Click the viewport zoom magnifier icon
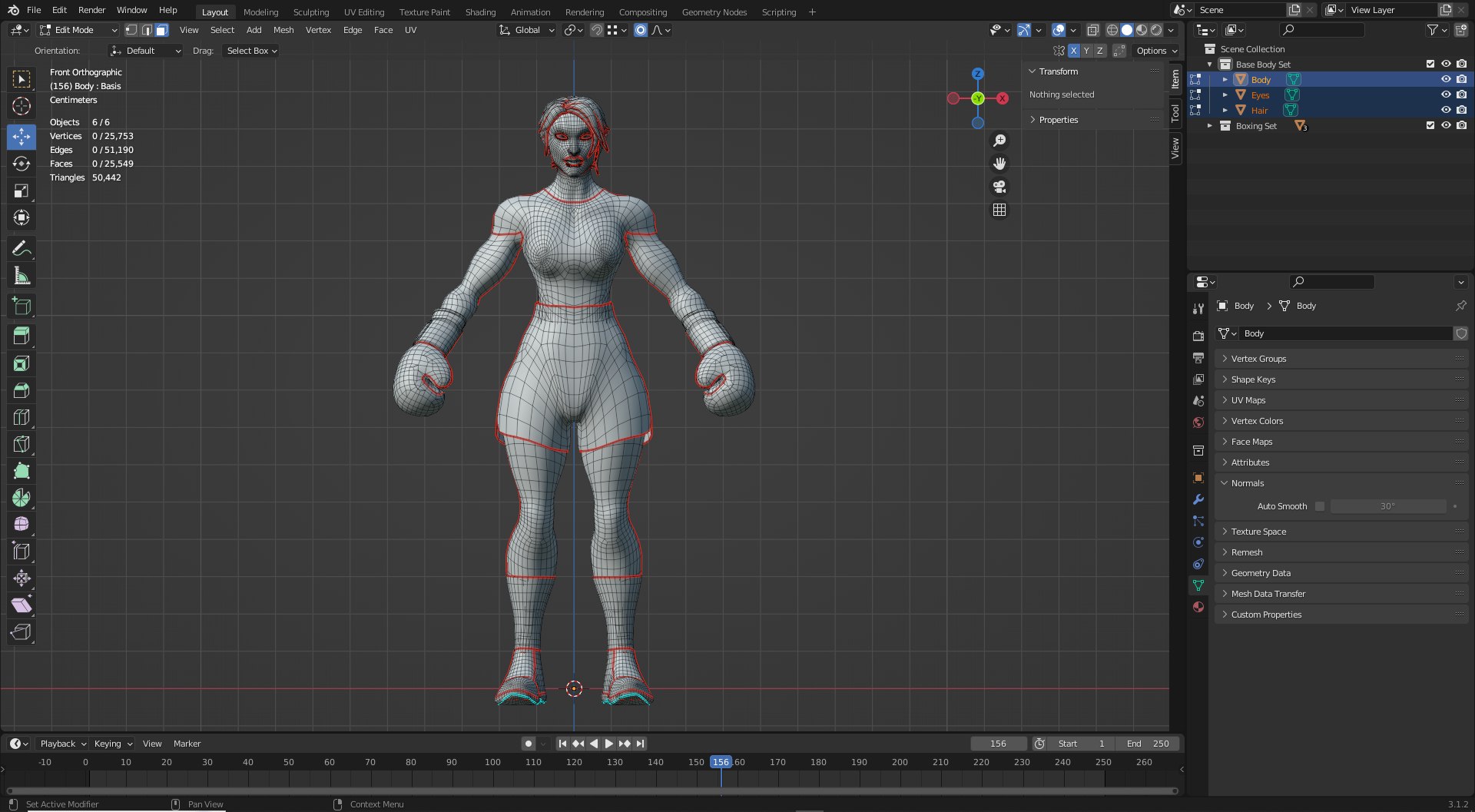 999,141
